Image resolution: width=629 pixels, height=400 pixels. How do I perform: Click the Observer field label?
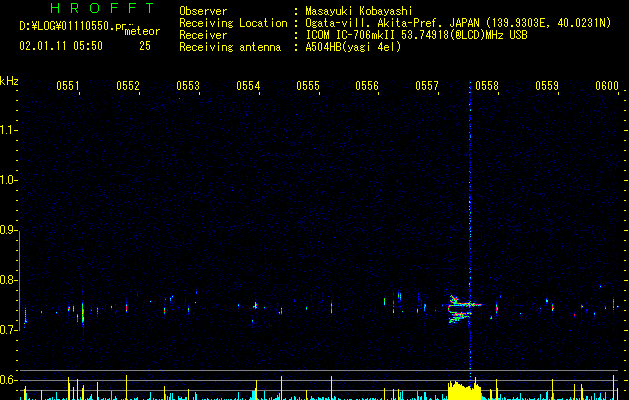203,11
